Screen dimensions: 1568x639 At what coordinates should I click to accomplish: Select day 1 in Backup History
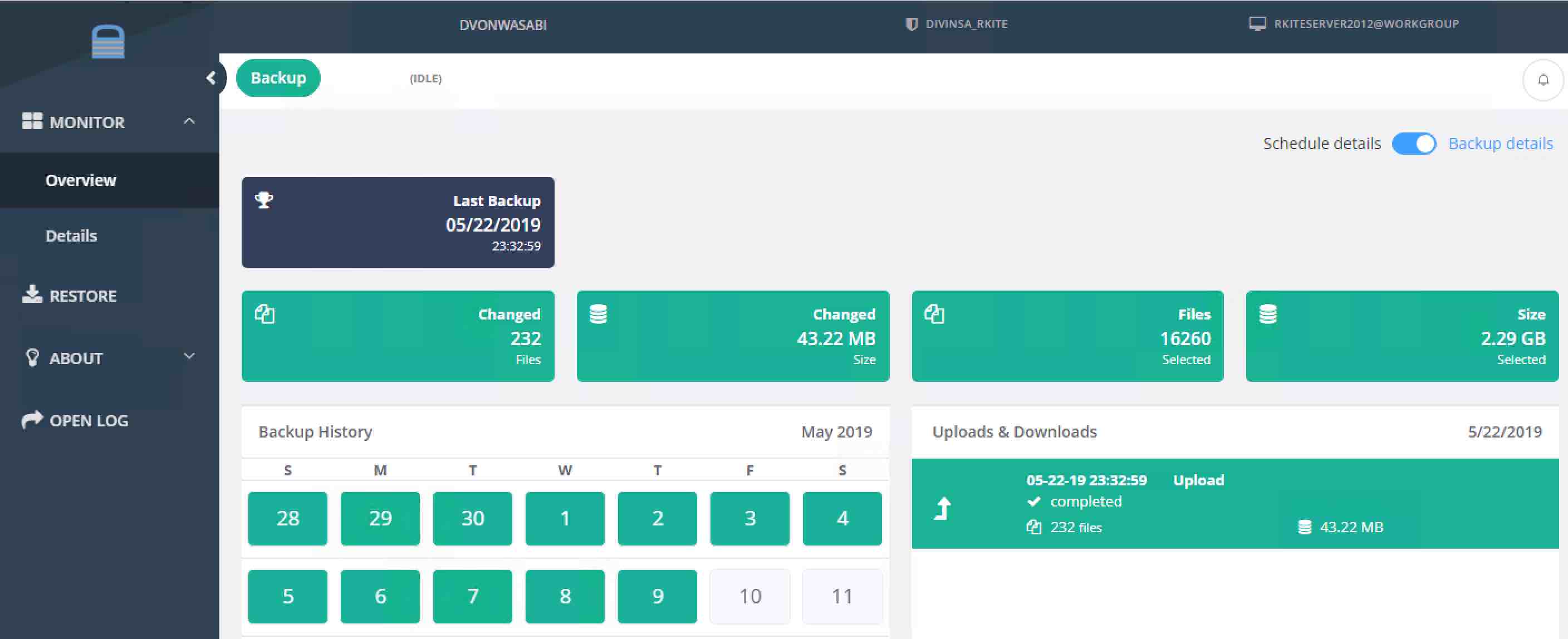pyautogui.click(x=565, y=519)
